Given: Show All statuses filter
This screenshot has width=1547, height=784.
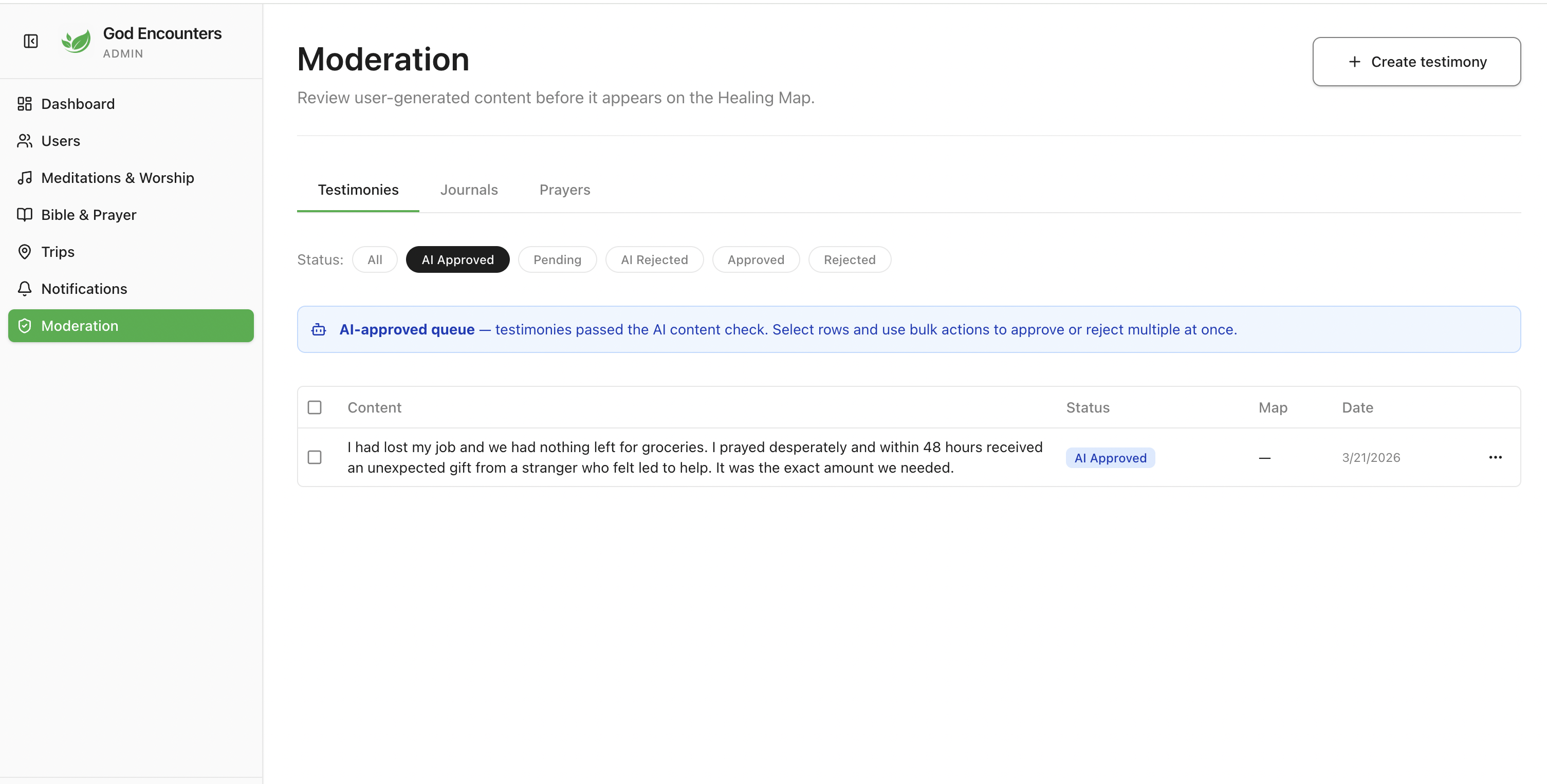Looking at the screenshot, I should point(374,259).
